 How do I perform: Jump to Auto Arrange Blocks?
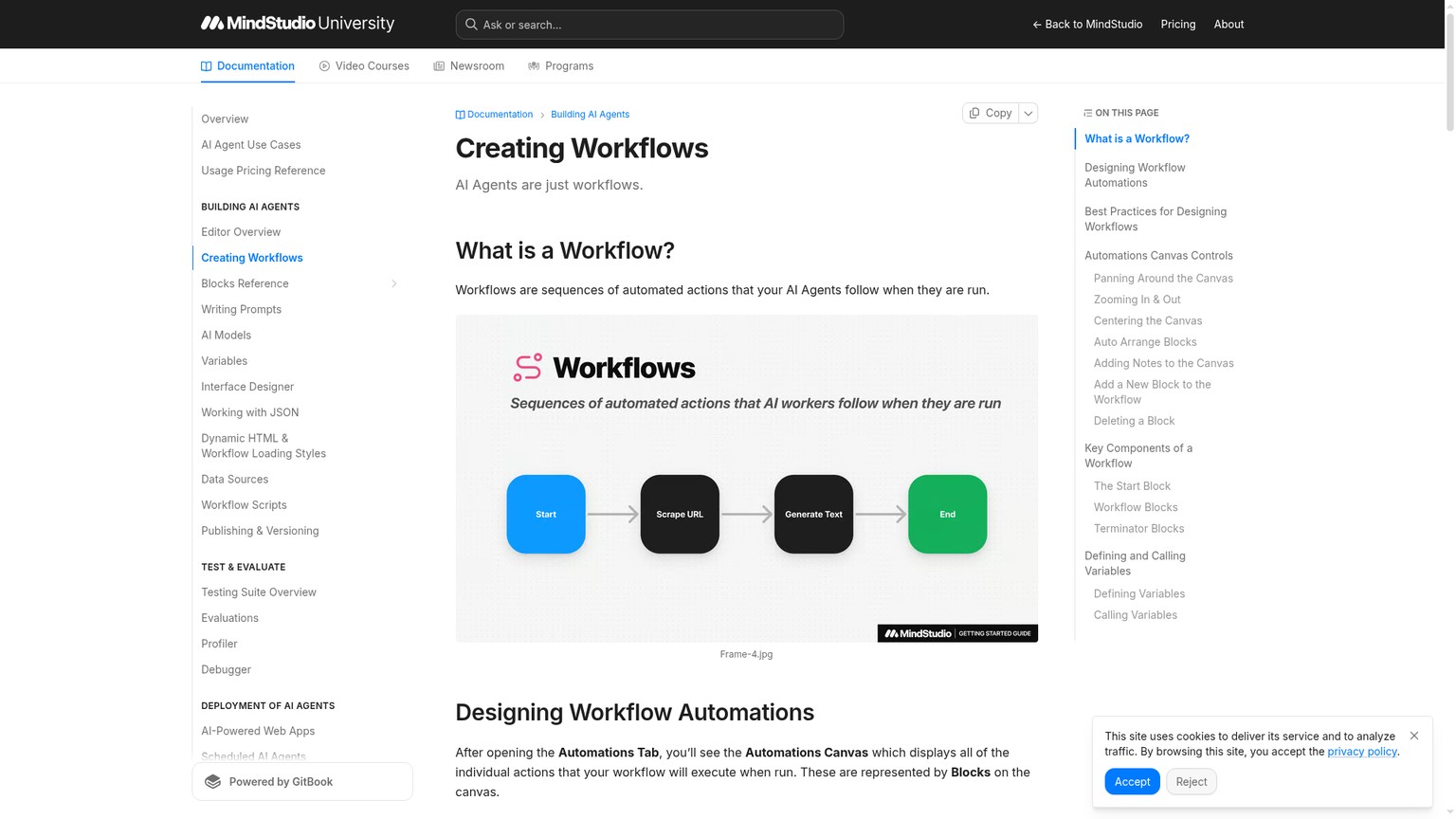[1145, 342]
